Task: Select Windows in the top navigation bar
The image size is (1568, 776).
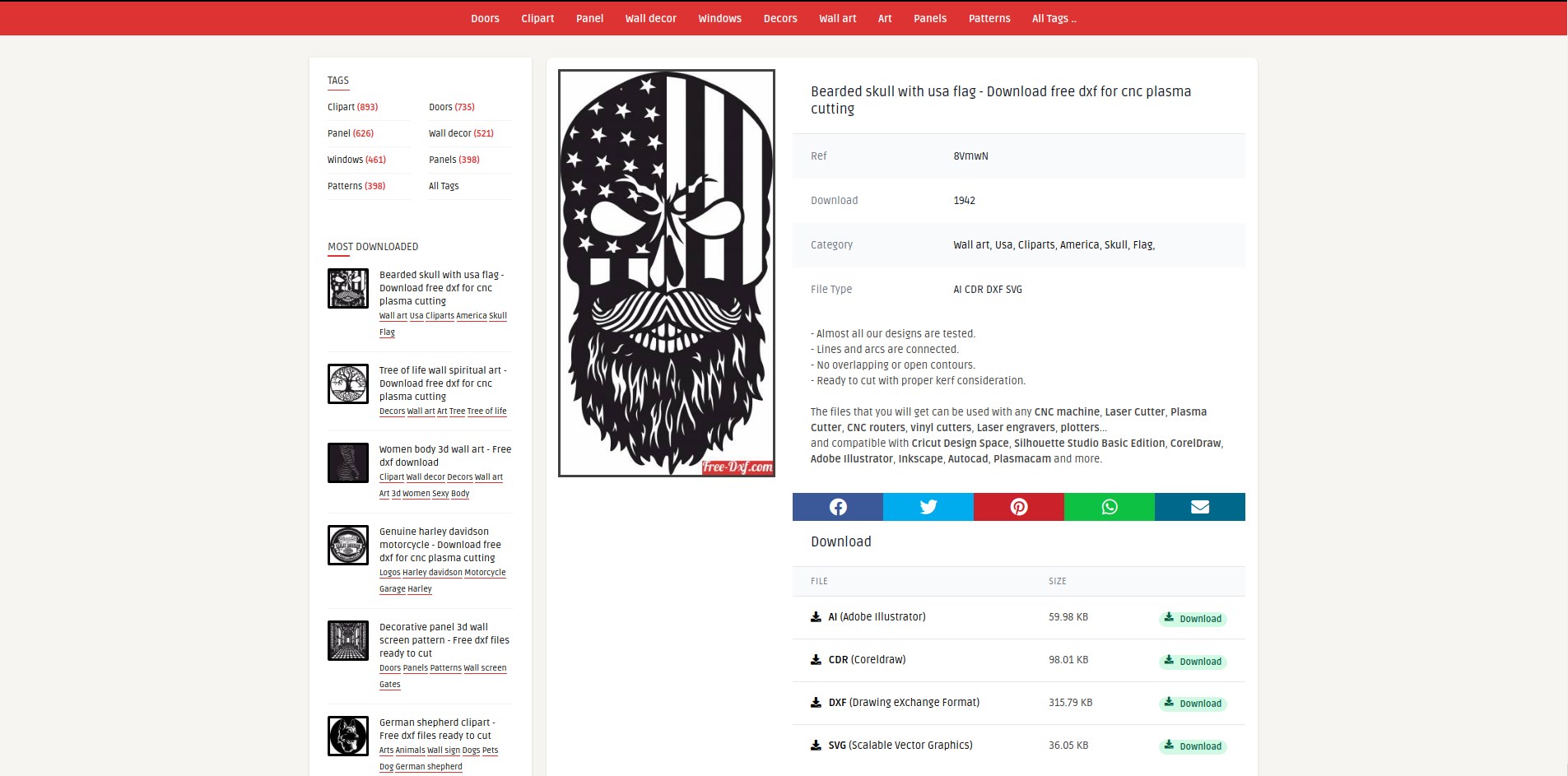Action: [x=719, y=18]
